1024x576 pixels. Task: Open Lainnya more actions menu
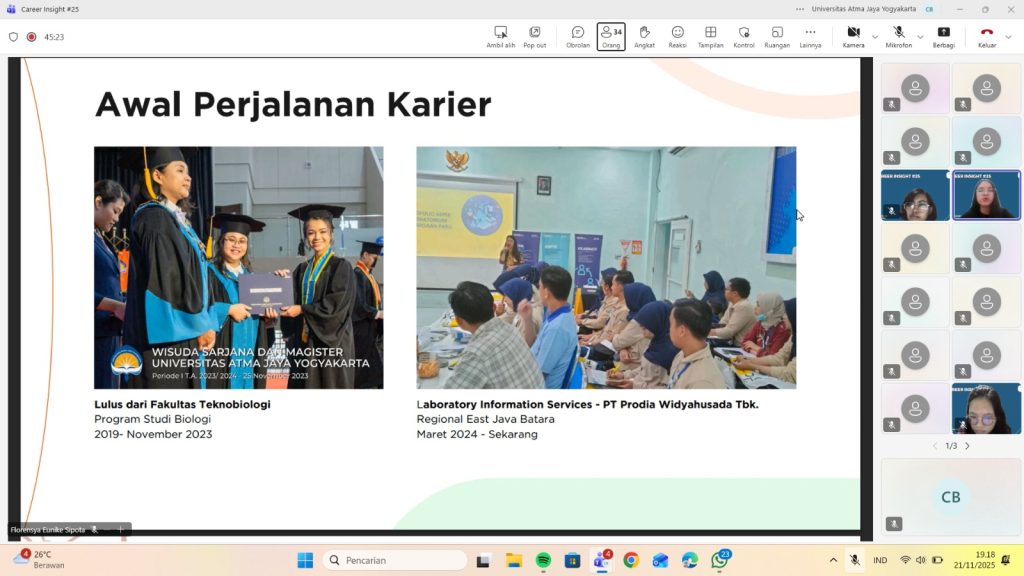[810, 37]
